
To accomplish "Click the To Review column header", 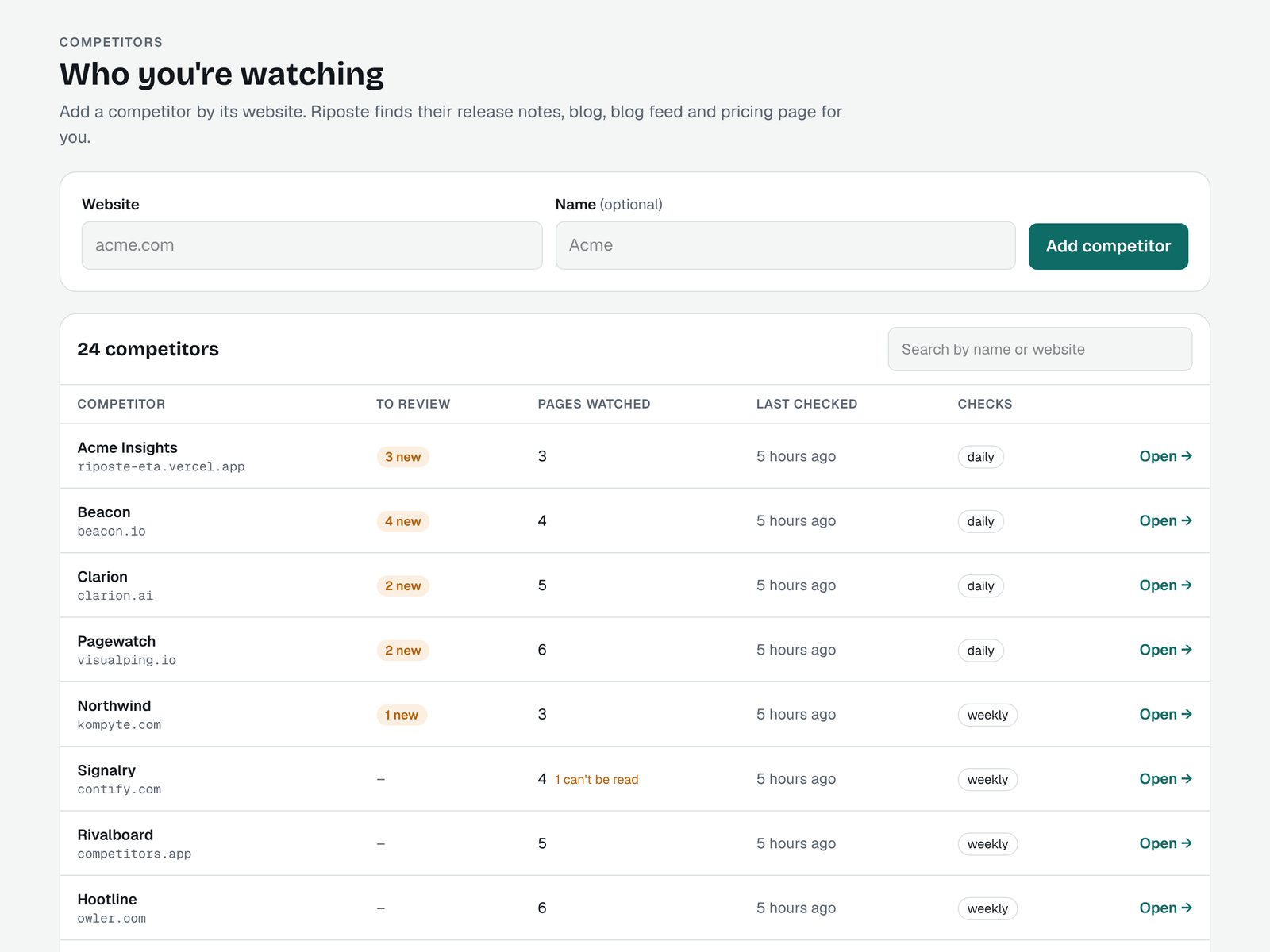I will (413, 404).
